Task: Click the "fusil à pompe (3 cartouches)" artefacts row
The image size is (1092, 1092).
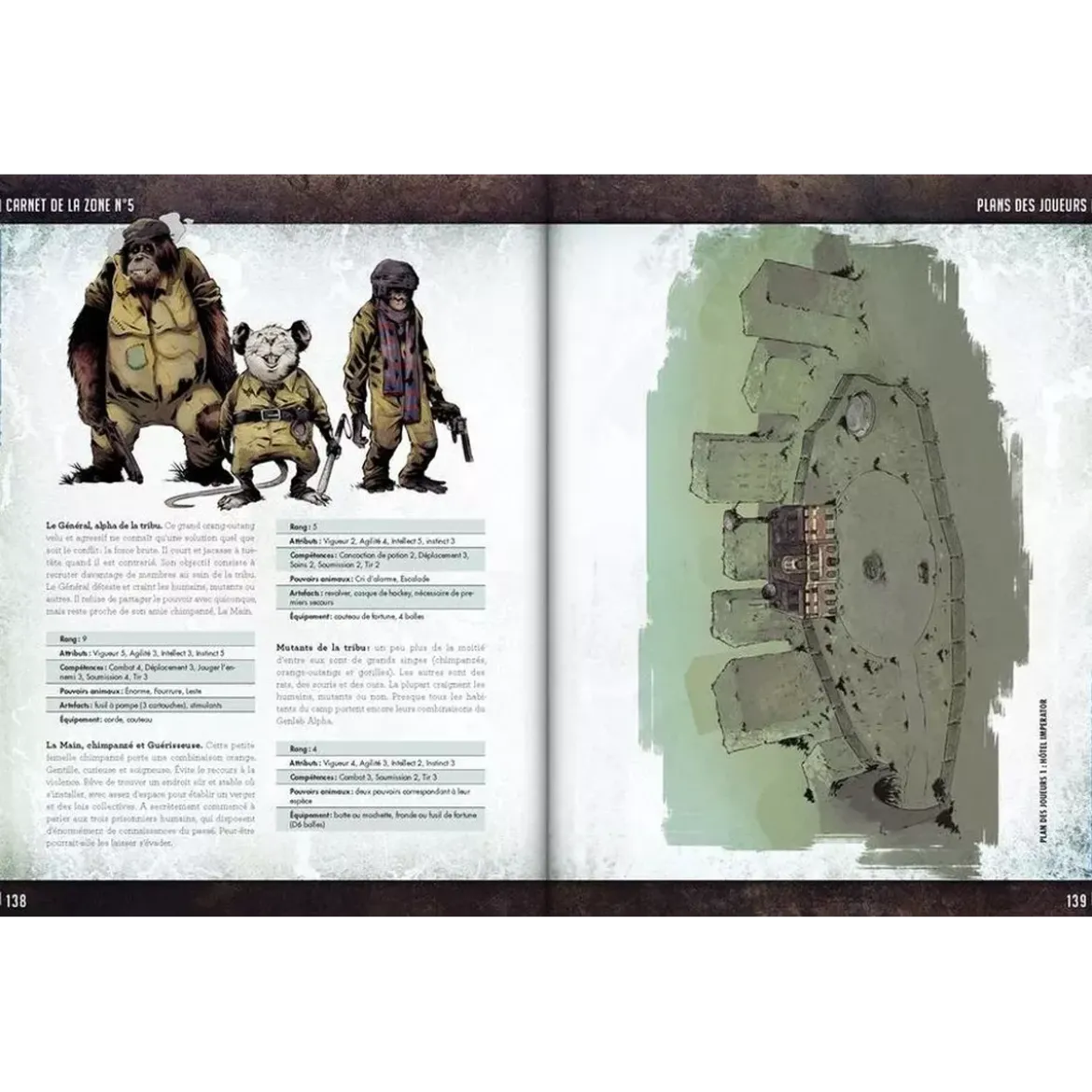Action: [x=150, y=706]
